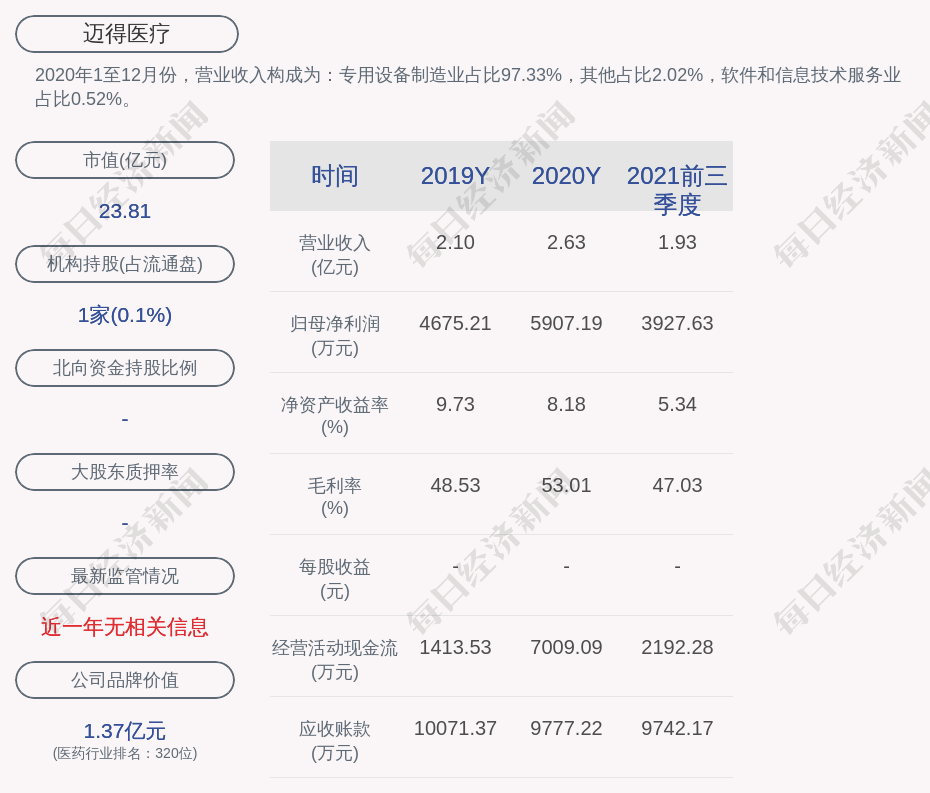Click the red 近一年无相关信息 text

125,627
